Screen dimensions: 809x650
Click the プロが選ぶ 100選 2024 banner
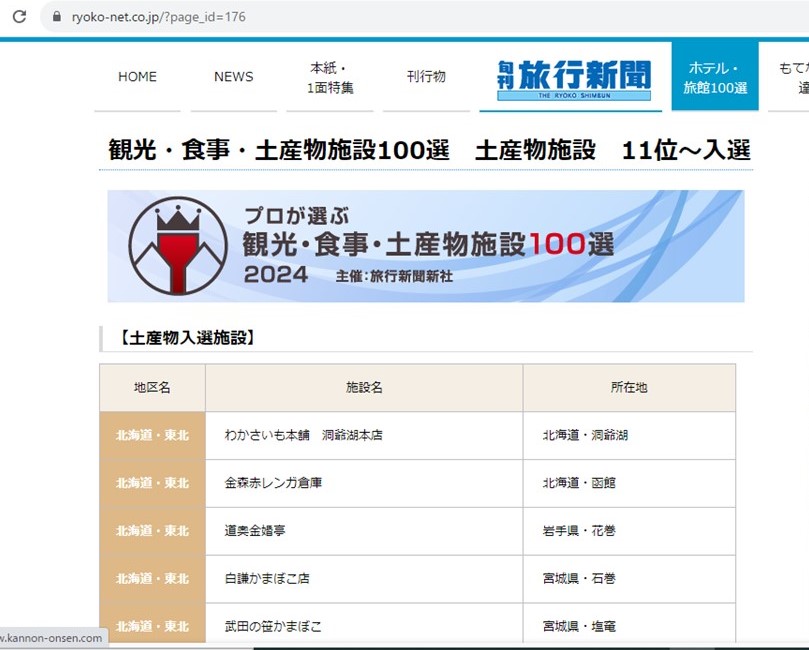(x=426, y=246)
